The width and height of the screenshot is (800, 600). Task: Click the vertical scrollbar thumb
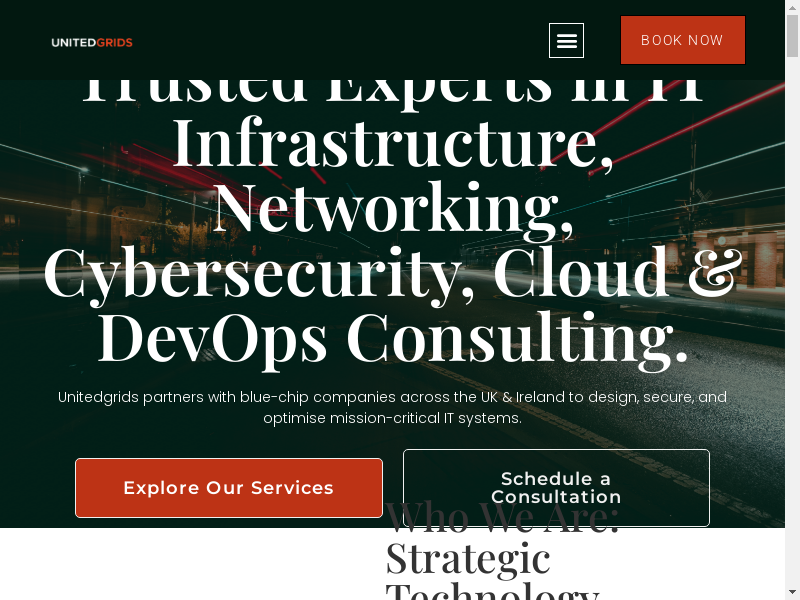pos(792,36)
